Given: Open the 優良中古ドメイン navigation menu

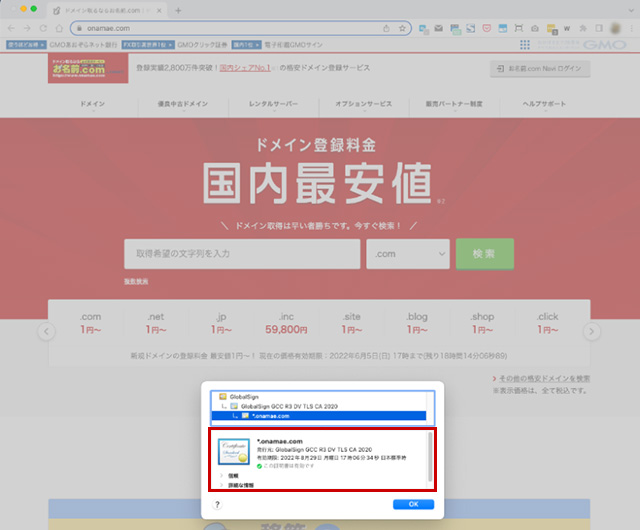Looking at the screenshot, I should pos(183,104).
